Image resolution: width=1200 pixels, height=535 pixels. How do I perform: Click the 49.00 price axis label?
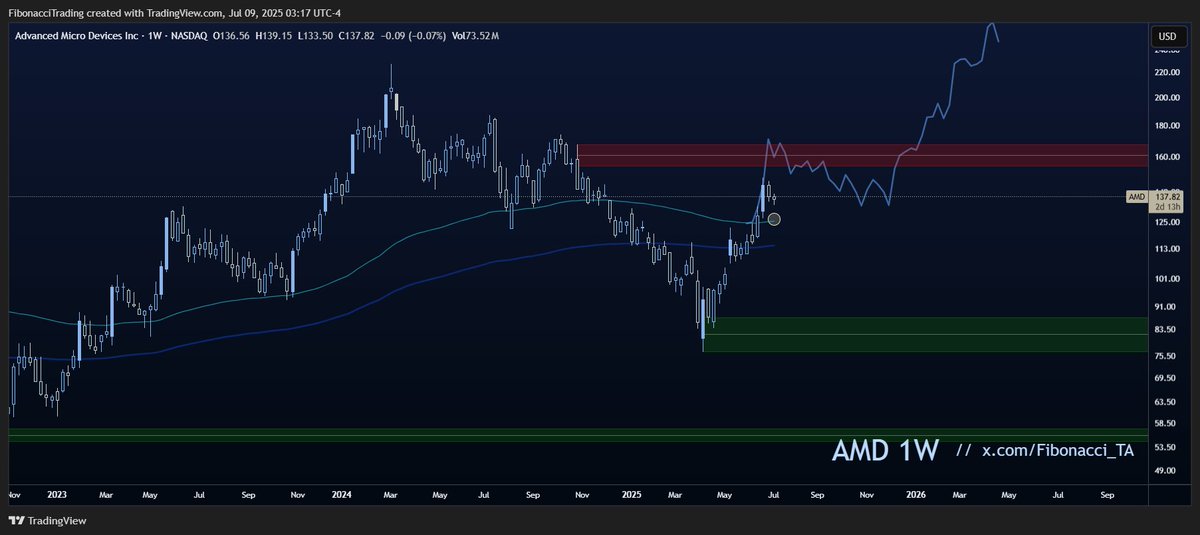click(x=1167, y=470)
